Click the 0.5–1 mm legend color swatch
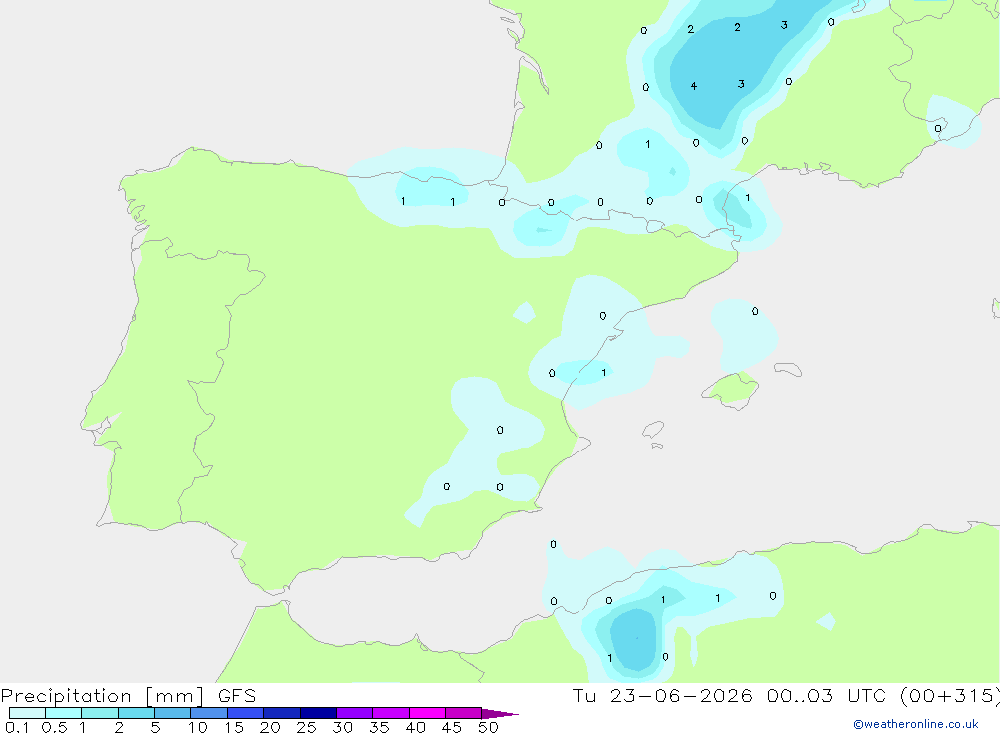This screenshot has width=1000, height=733. pyautogui.click(x=64, y=713)
